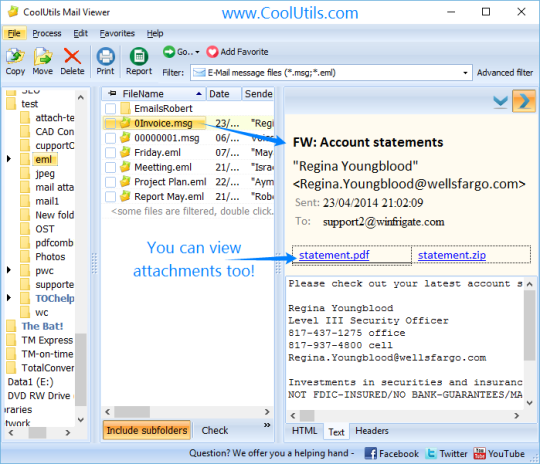Open the Go dropdown arrow
Screen dimensions: 540x464
197,52
